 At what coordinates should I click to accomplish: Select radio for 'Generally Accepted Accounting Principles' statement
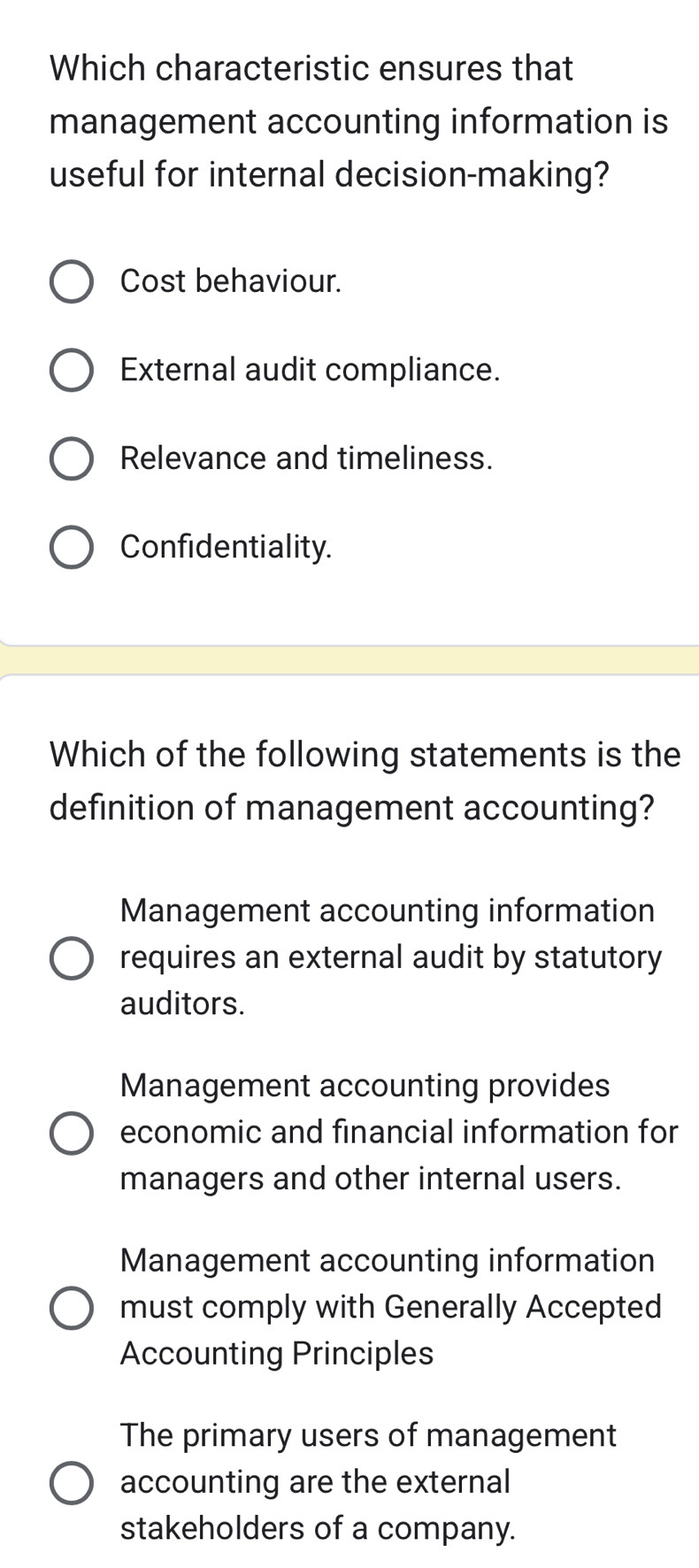pyautogui.click(x=71, y=1308)
